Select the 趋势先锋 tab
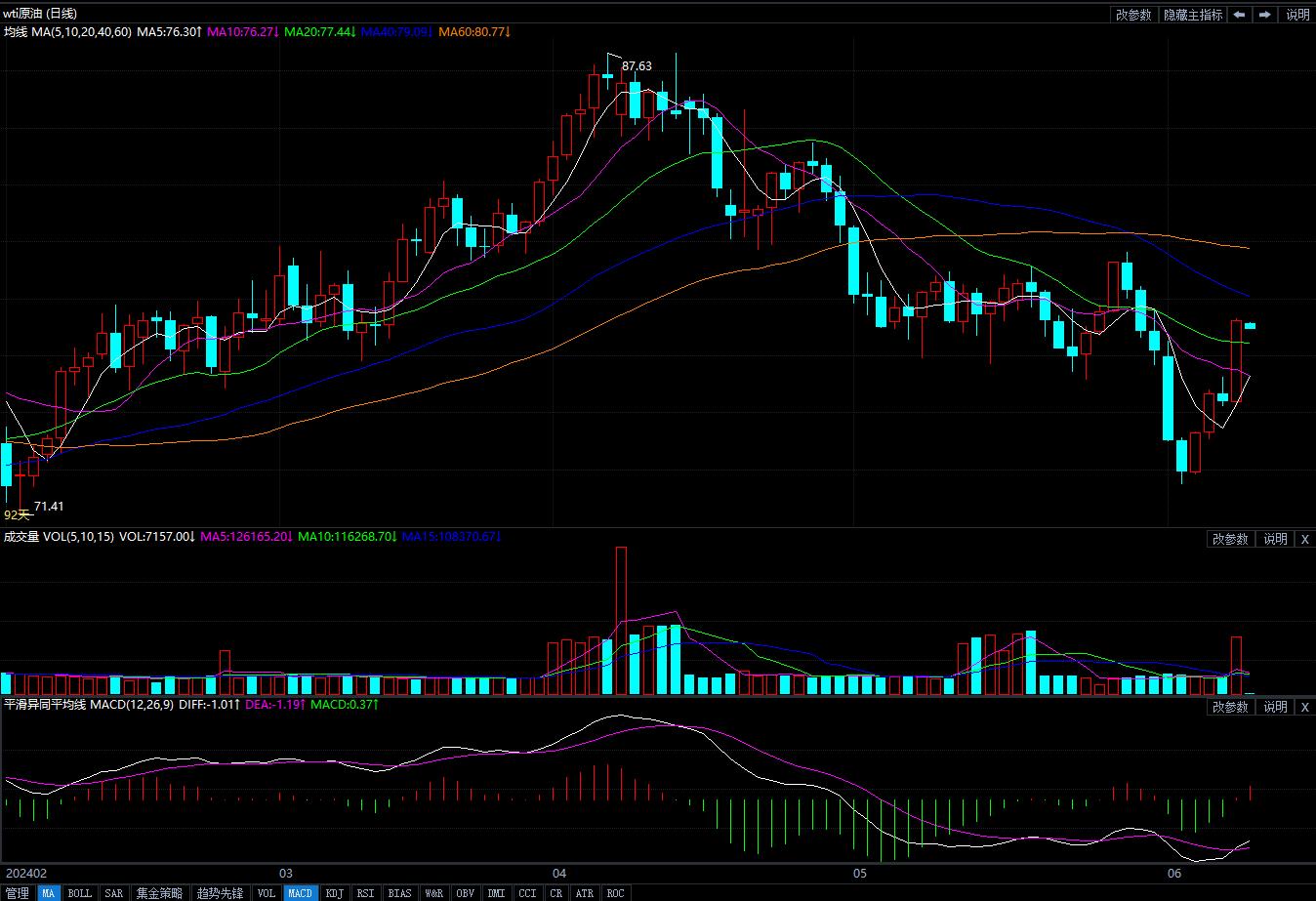Image resolution: width=1316 pixels, height=901 pixels. (x=219, y=893)
